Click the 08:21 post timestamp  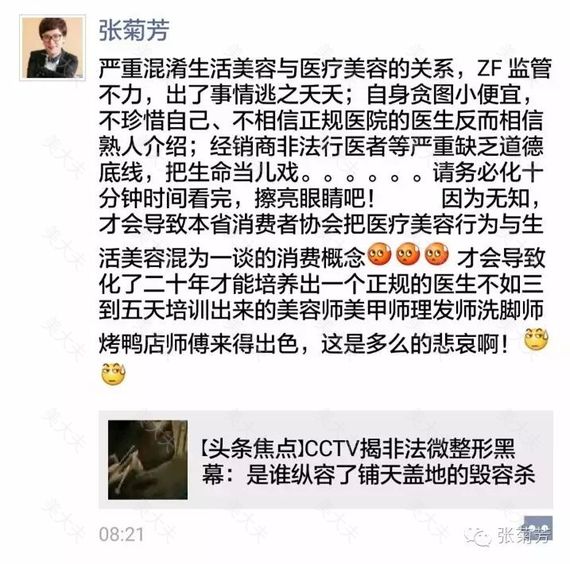[121, 535]
